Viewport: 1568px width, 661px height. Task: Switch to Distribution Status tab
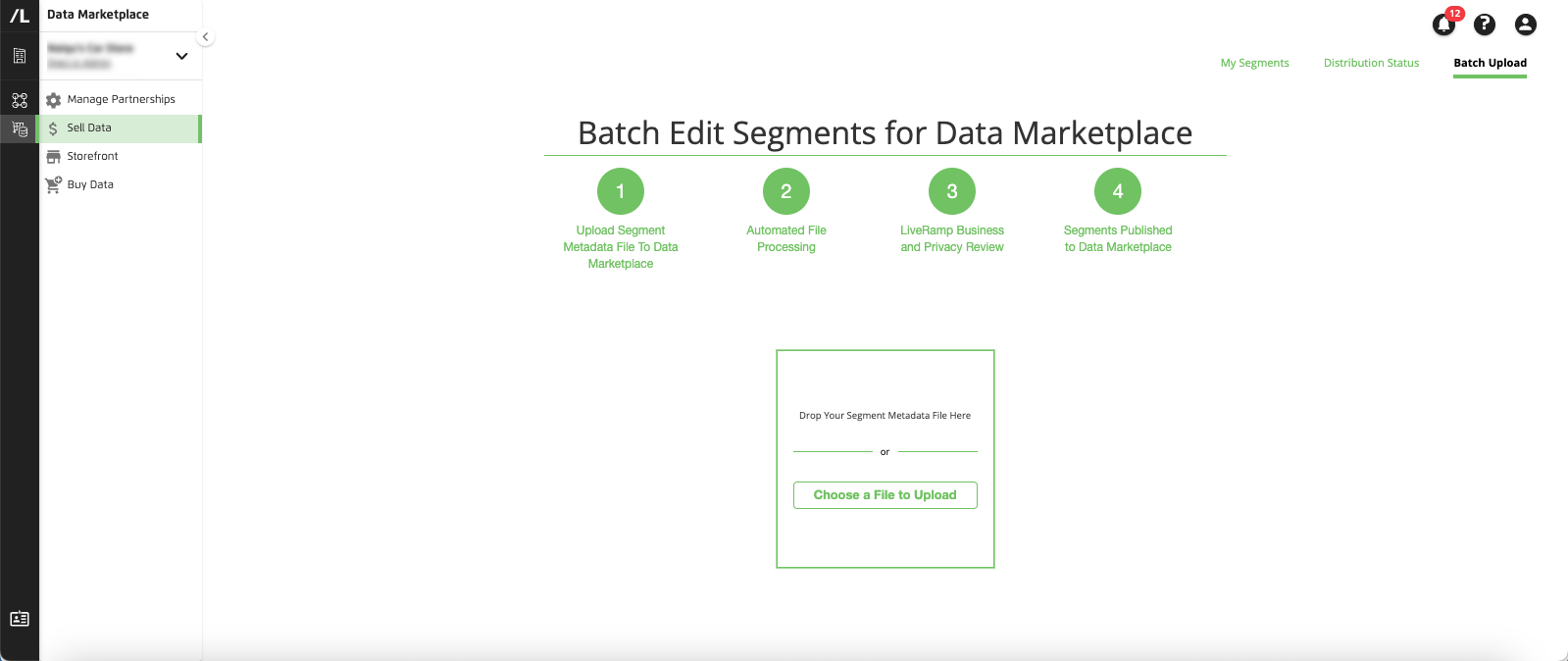click(1371, 63)
